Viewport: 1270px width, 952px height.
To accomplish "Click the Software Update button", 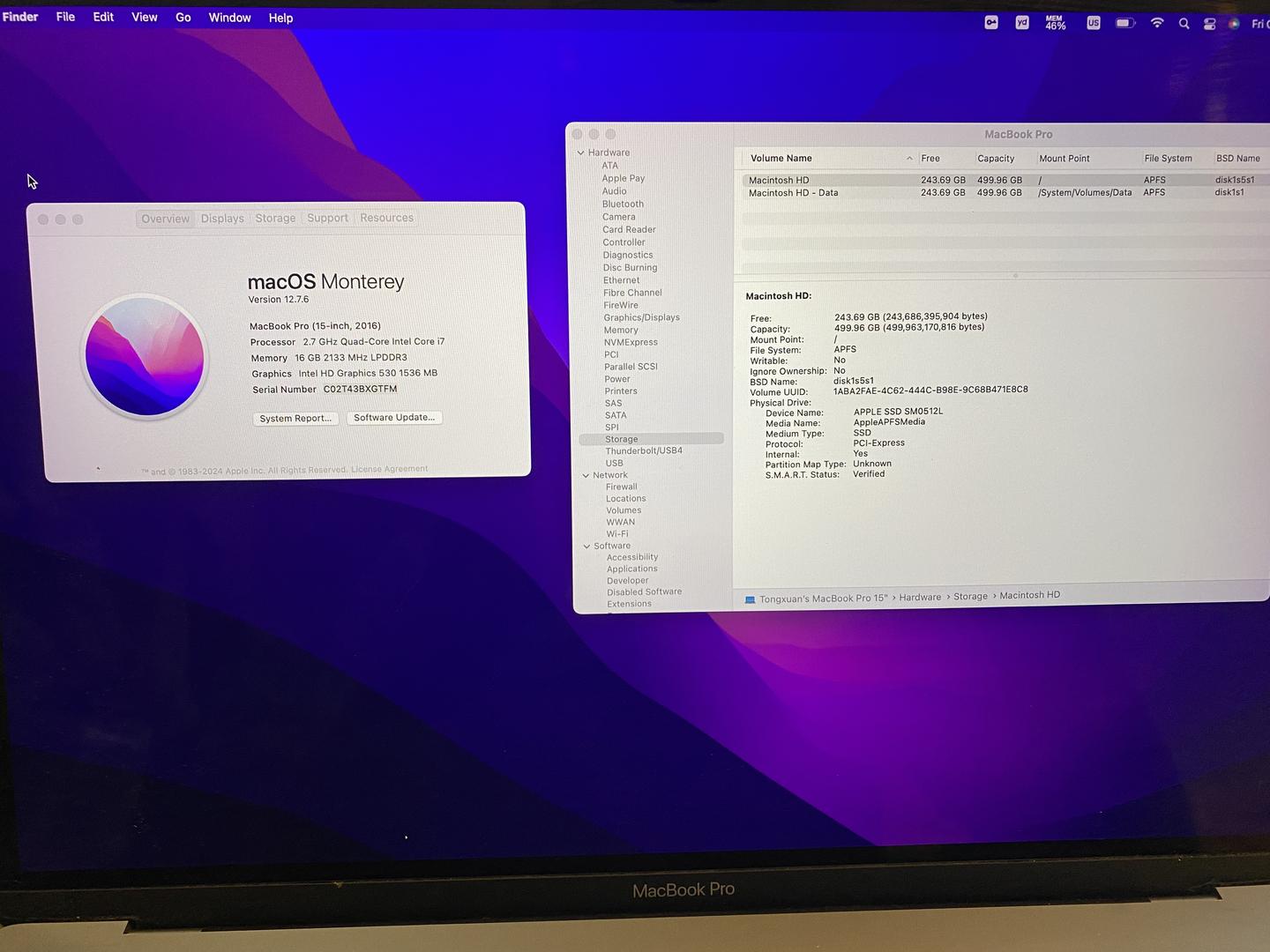I will pos(394,418).
